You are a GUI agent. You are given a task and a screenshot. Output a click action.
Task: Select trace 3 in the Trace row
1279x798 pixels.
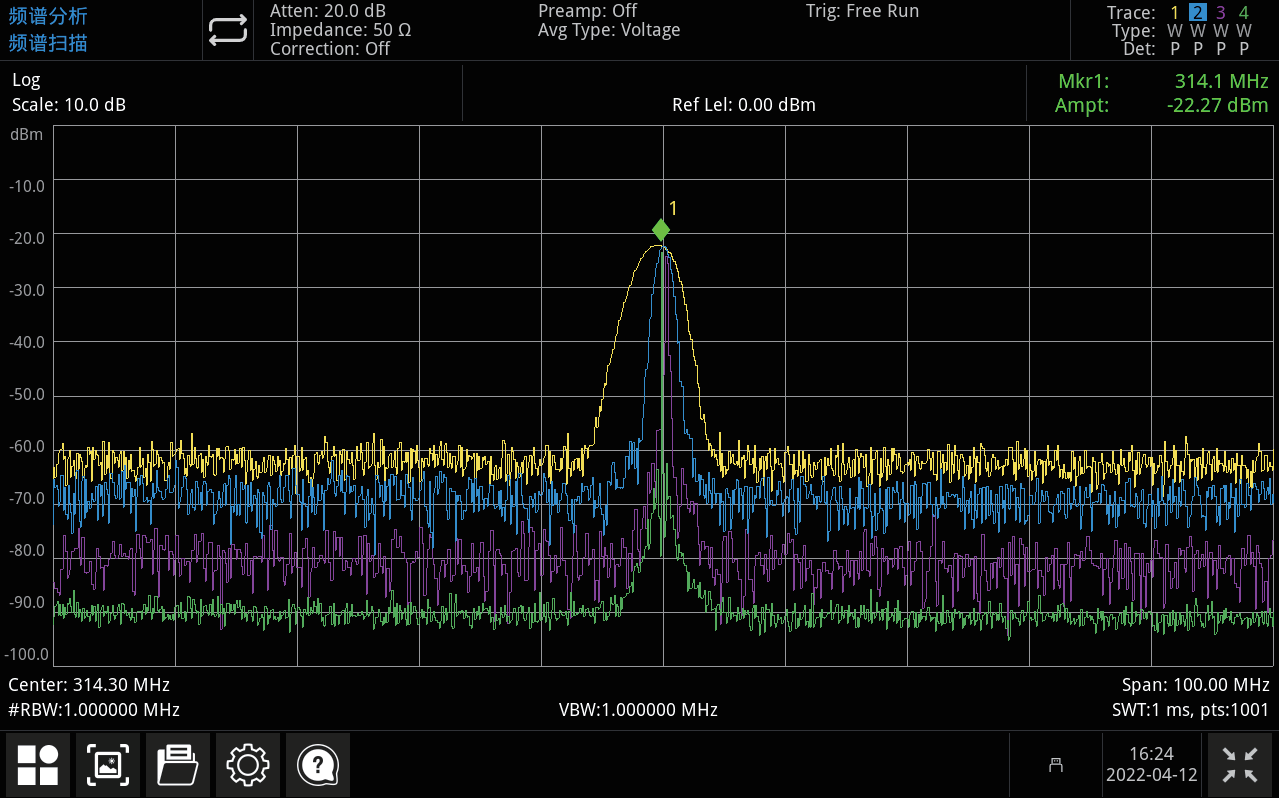[1221, 13]
